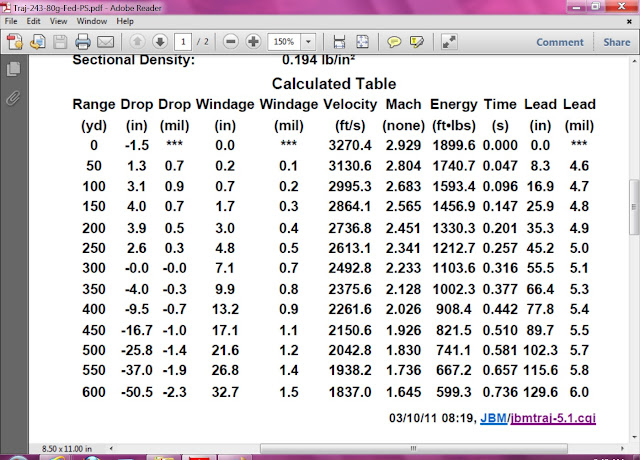Viewport: 640px width, 460px height.
Task: Go to next page arrow
Action: point(160,41)
